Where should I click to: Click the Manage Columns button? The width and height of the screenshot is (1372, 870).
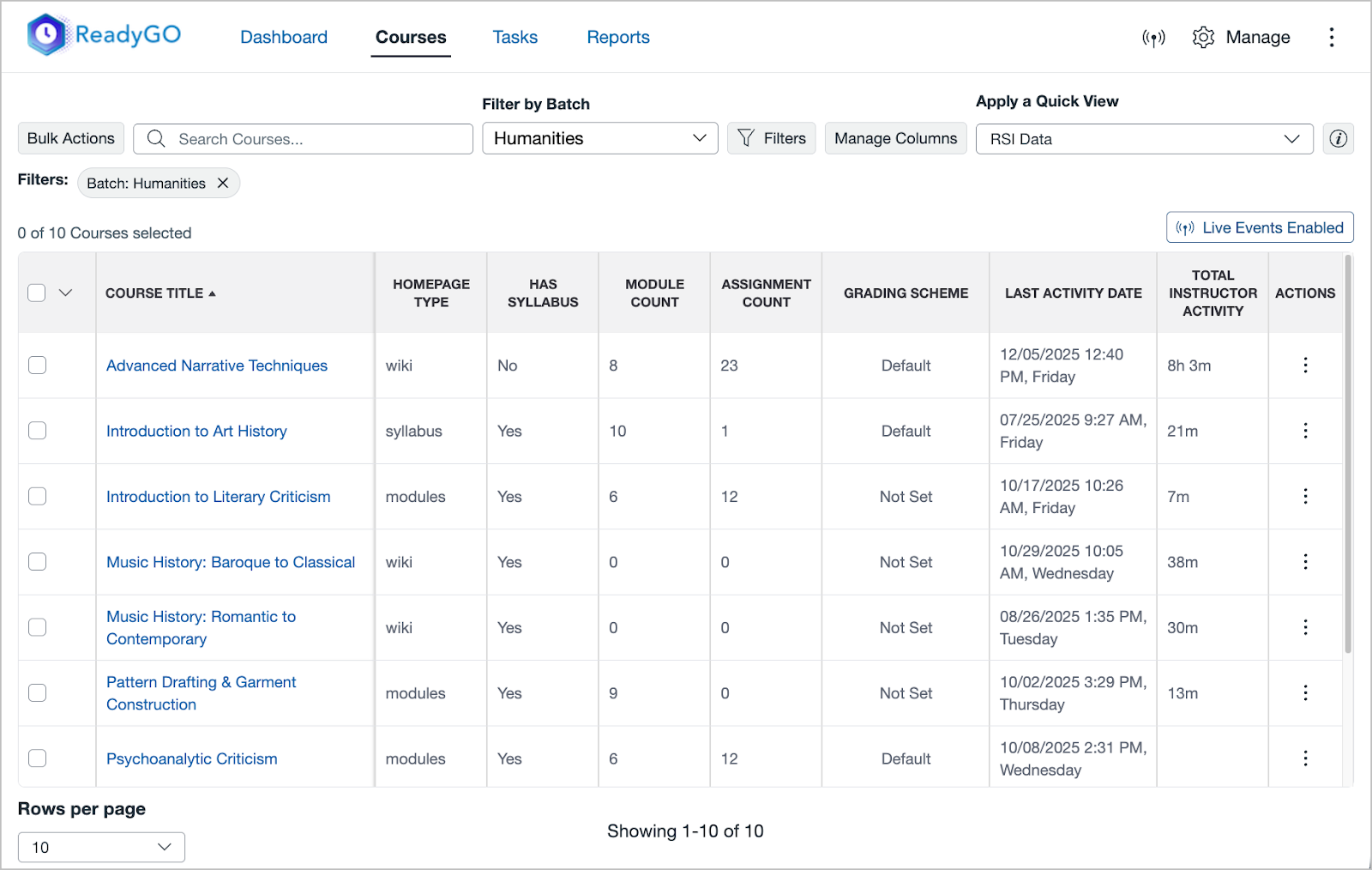(895, 139)
